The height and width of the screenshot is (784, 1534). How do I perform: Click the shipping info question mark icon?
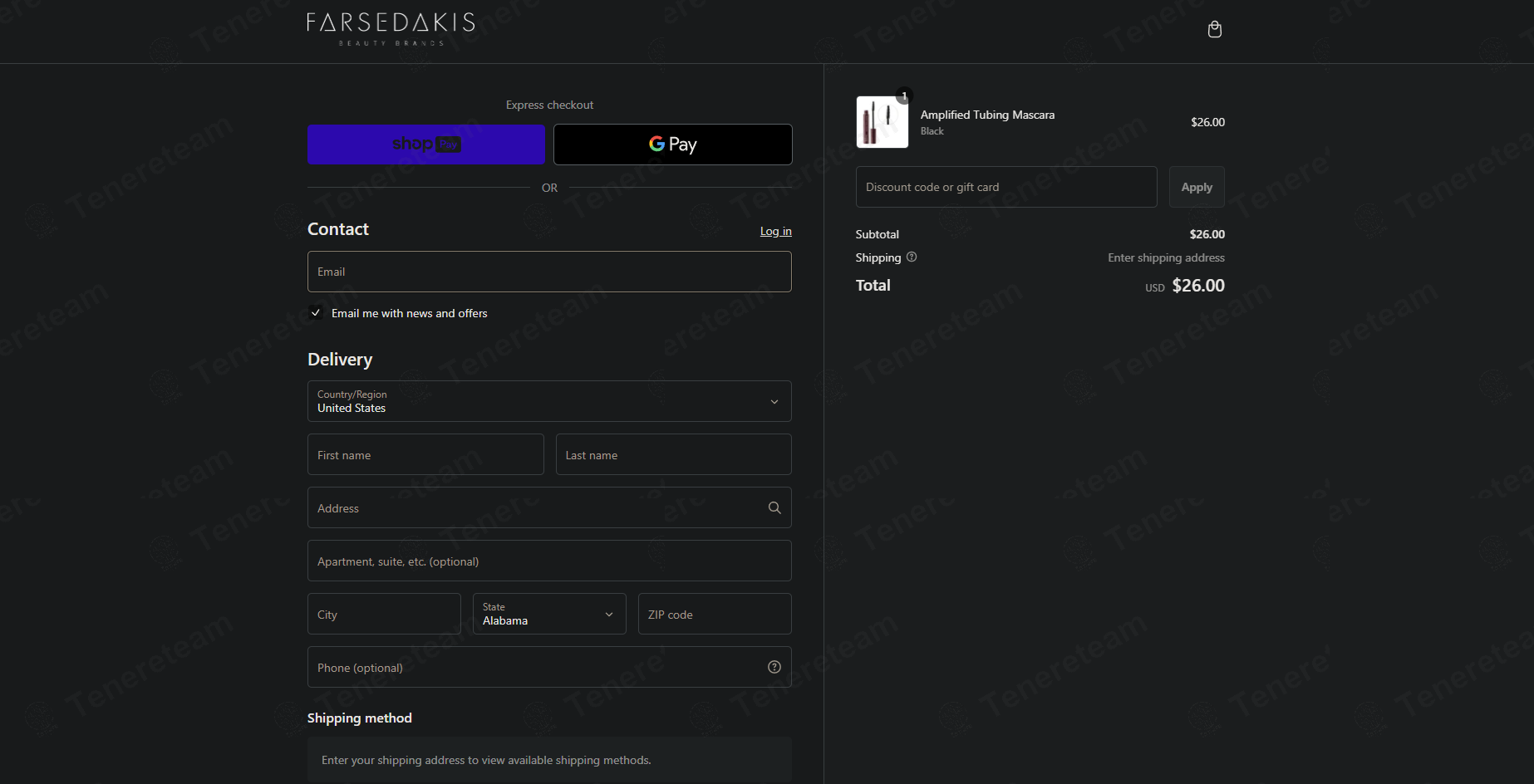[x=912, y=257]
